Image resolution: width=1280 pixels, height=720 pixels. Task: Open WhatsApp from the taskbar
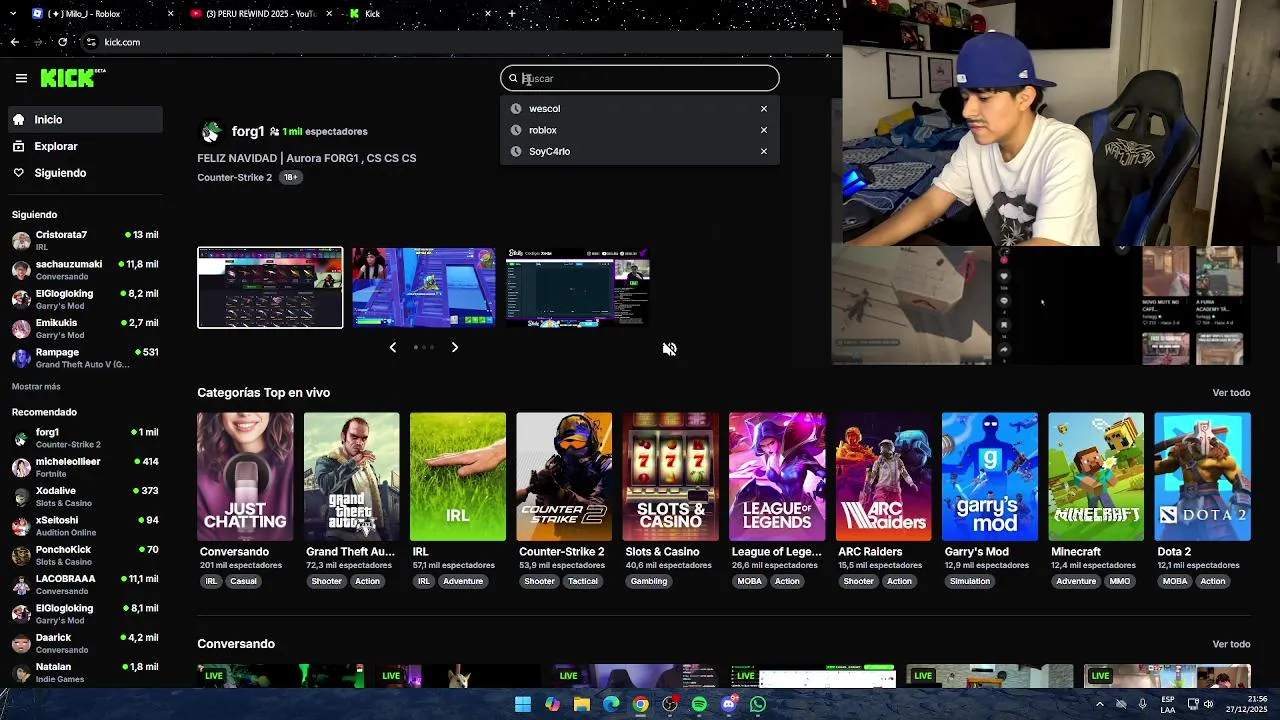(758, 704)
